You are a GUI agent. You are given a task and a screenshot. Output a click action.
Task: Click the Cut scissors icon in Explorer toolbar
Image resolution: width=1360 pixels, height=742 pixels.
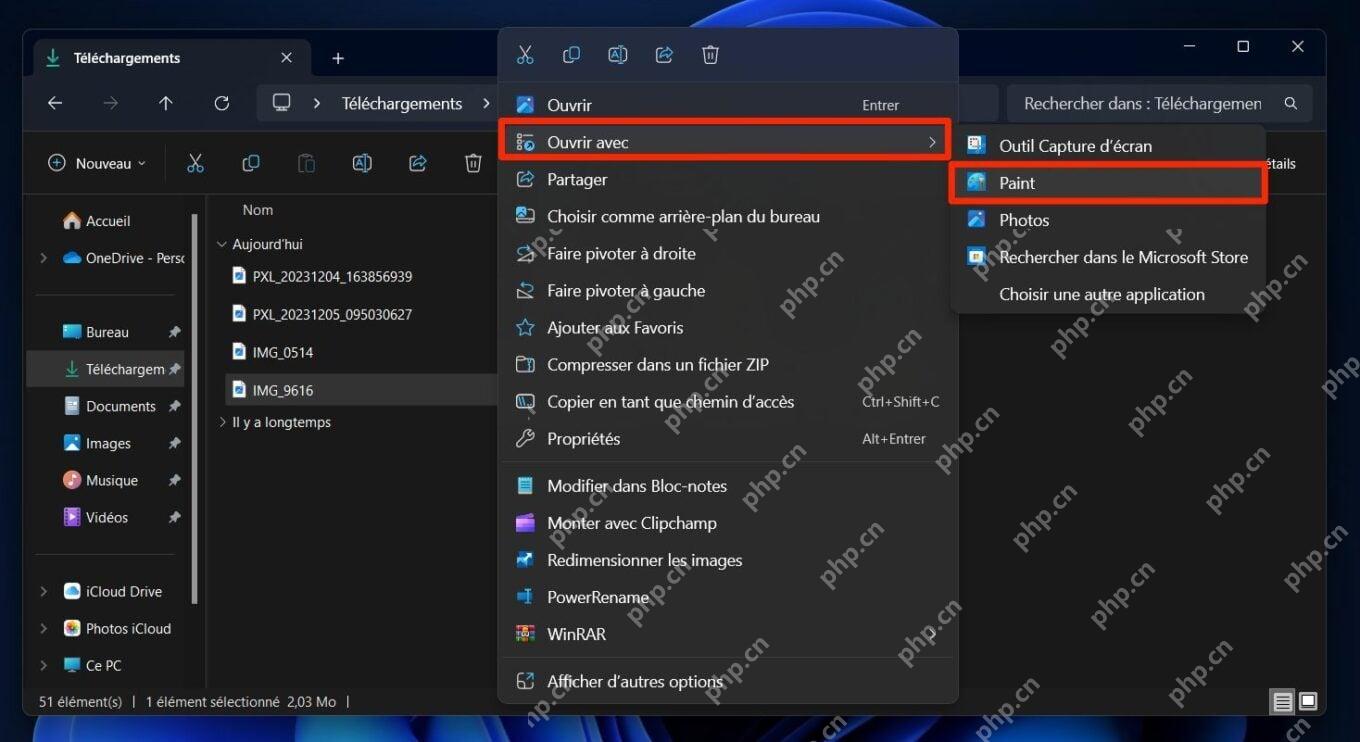pos(195,163)
